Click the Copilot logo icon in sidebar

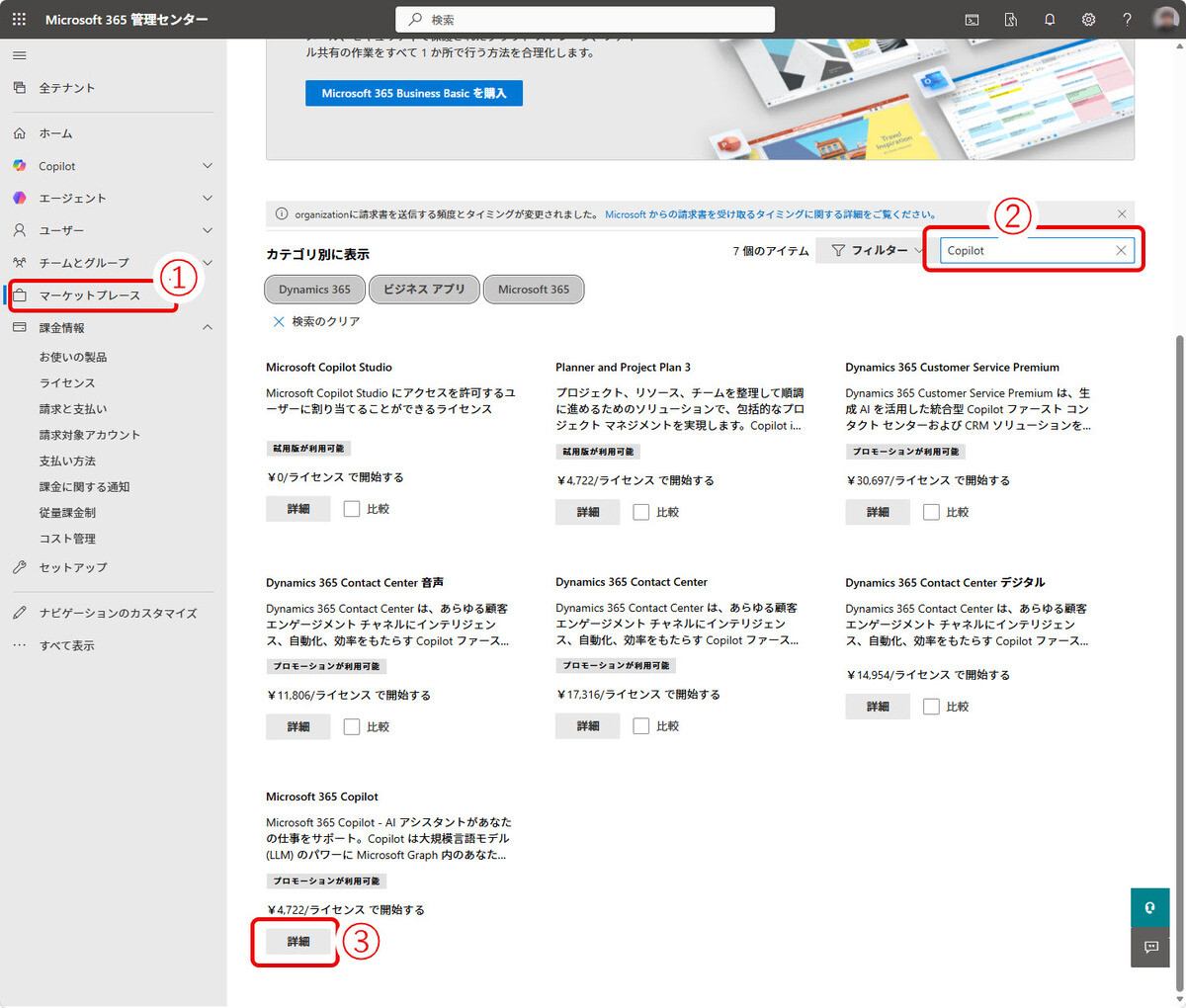(x=20, y=166)
